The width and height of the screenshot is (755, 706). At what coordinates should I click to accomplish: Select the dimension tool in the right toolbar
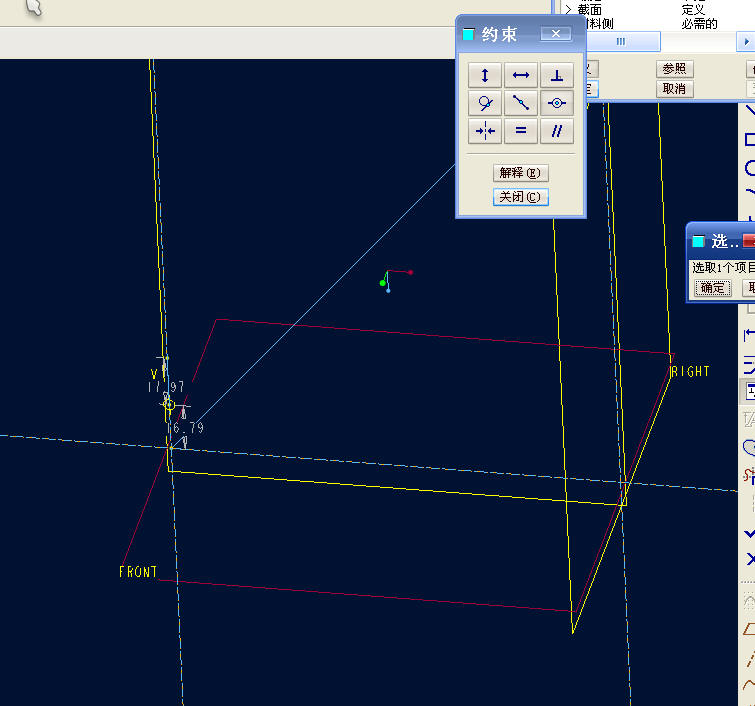pyautogui.click(x=749, y=335)
